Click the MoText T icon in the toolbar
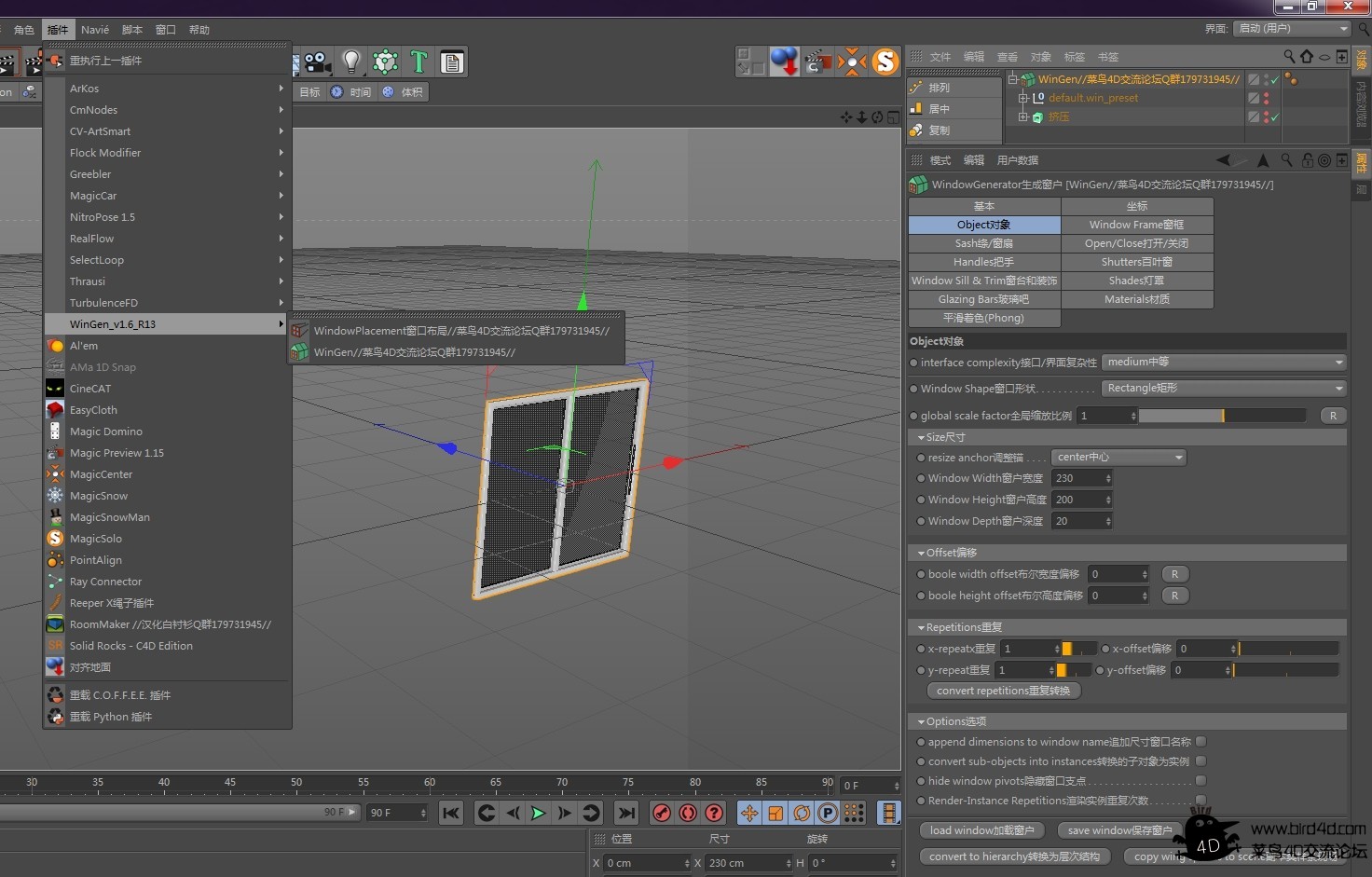The image size is (1372, 877). point(418,62)
